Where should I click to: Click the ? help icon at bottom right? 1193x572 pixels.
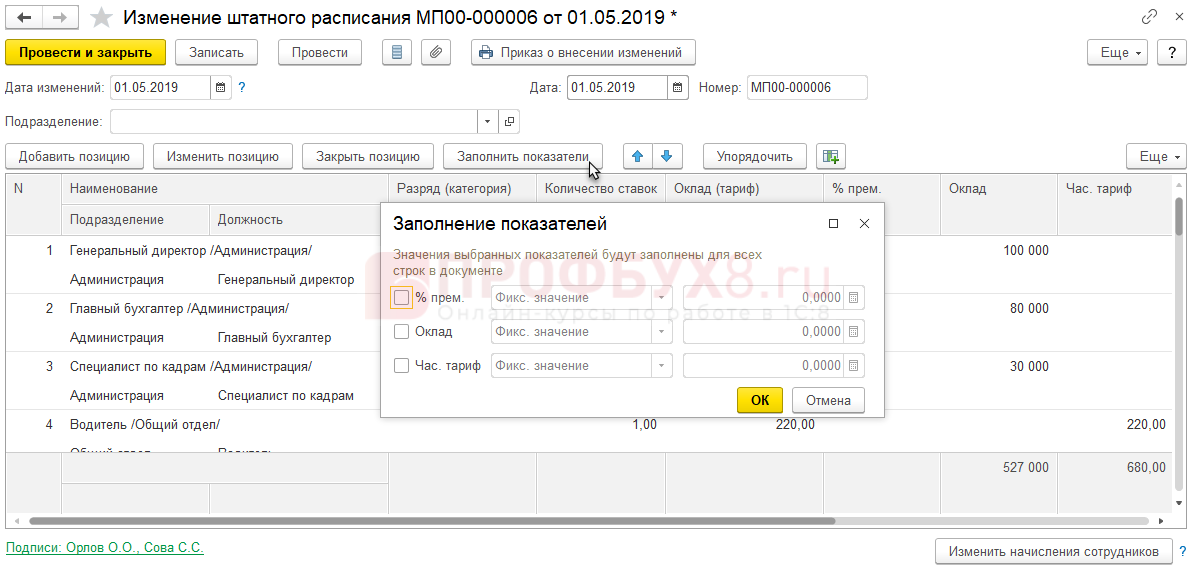click(1182, 550)
